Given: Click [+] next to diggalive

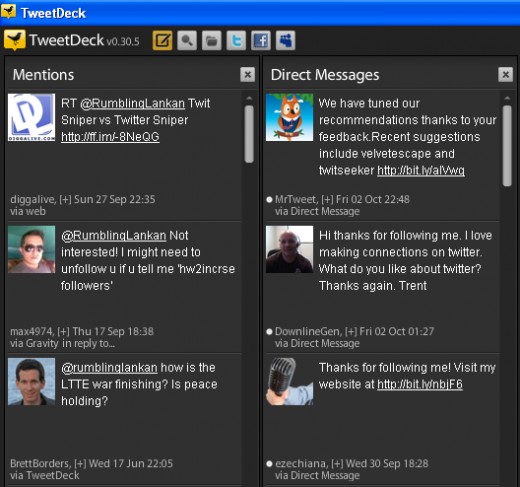Looking at the screenshot, I should (x=65, y=199).
